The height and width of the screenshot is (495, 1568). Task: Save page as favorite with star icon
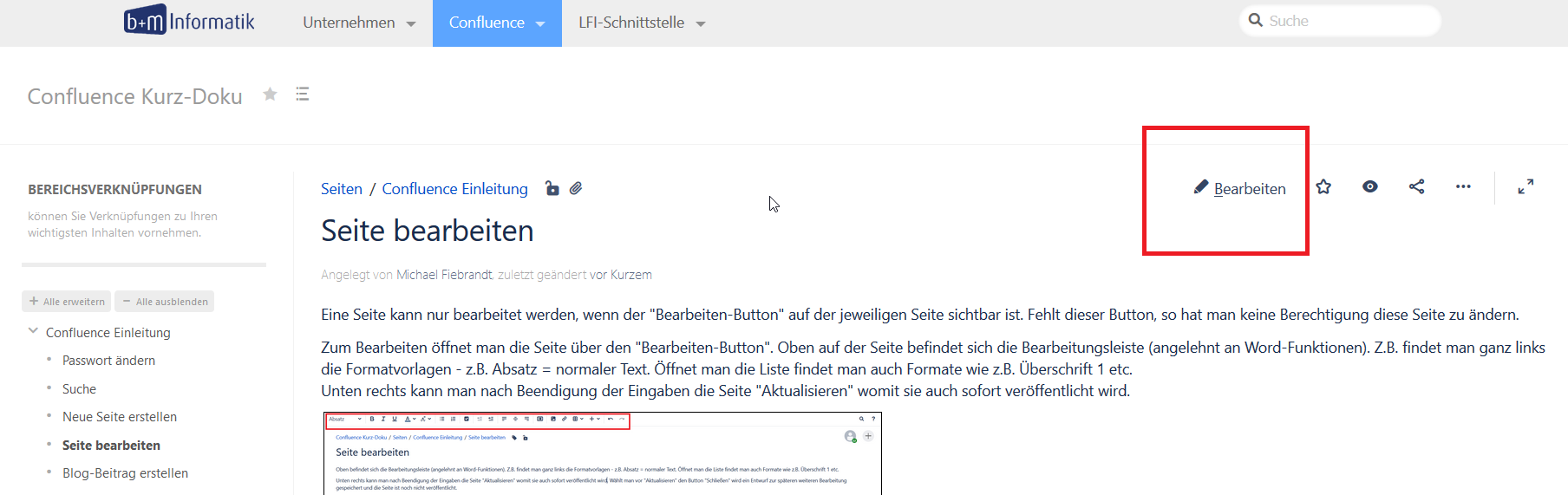point(1323,186)
